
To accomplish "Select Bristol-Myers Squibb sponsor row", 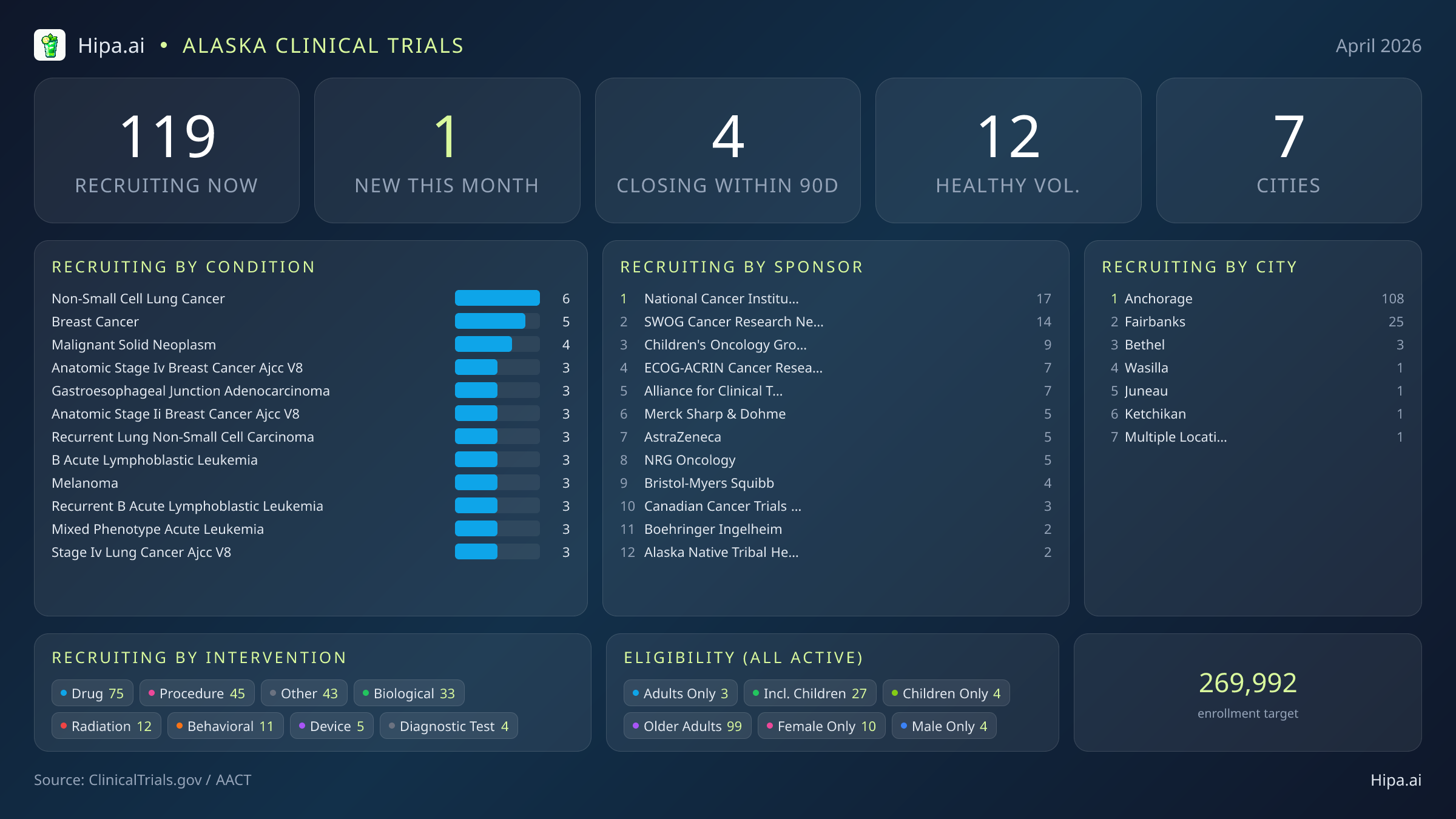I will (x=835, y=483).
